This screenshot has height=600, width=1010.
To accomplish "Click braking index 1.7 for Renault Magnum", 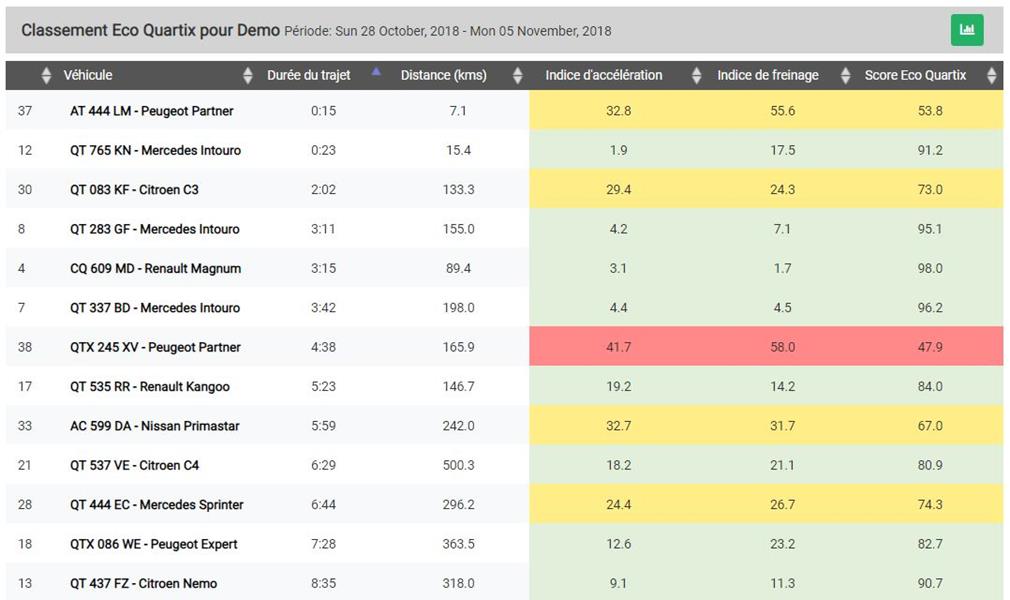I will click(x=783, y=268).
